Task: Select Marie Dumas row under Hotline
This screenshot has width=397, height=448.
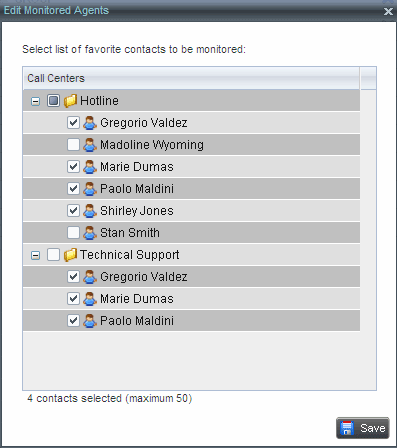Action: (191, 167)
